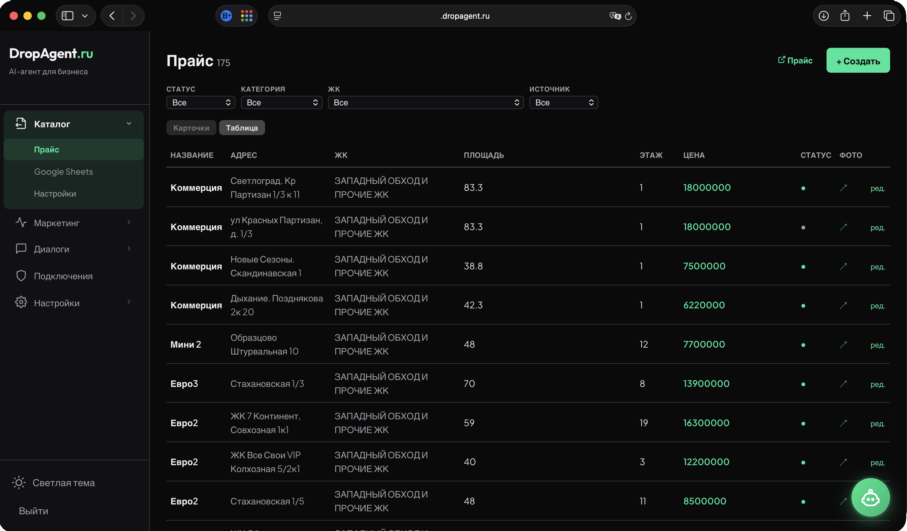
Task: Toggle Светлая тема theme switch
Action: coord(19,483)
